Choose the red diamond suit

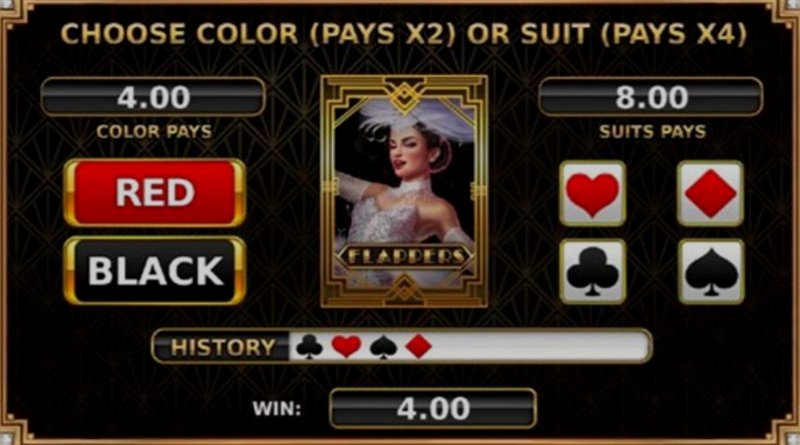point(710,193)
